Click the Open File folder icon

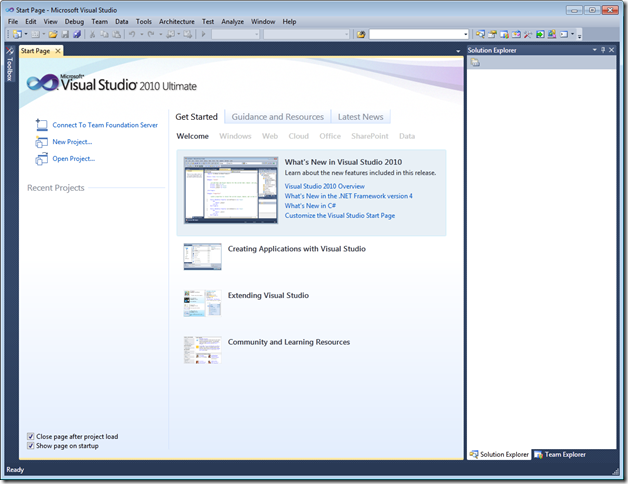[x=53, y=34]
